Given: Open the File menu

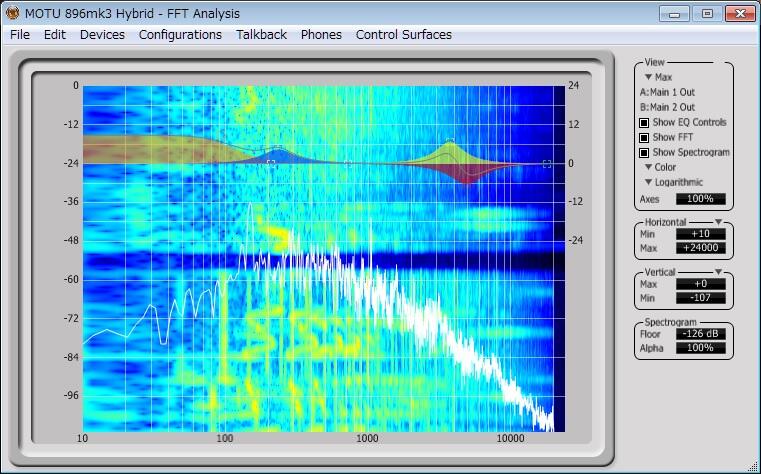Looking at the screenshot, I should (x=20, y=35).
